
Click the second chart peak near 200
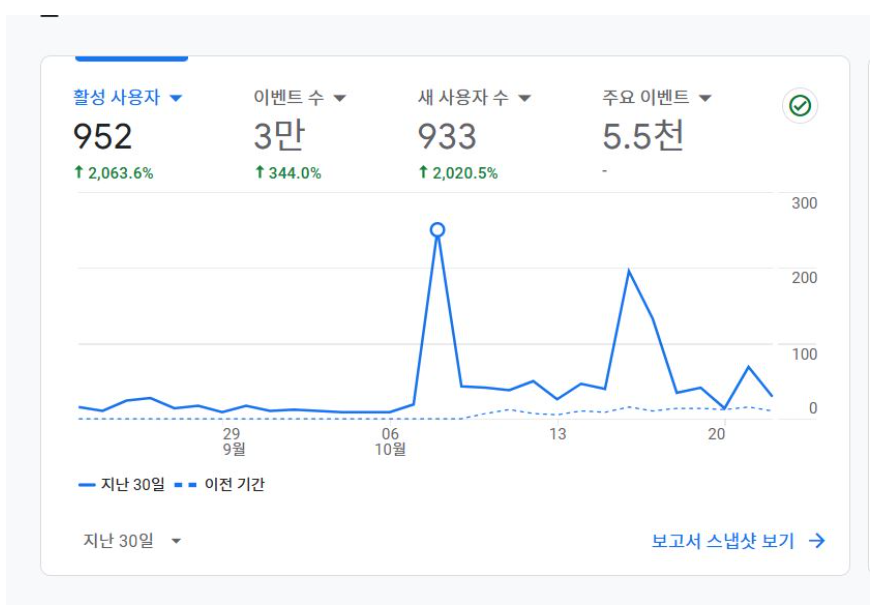(628, 271)
